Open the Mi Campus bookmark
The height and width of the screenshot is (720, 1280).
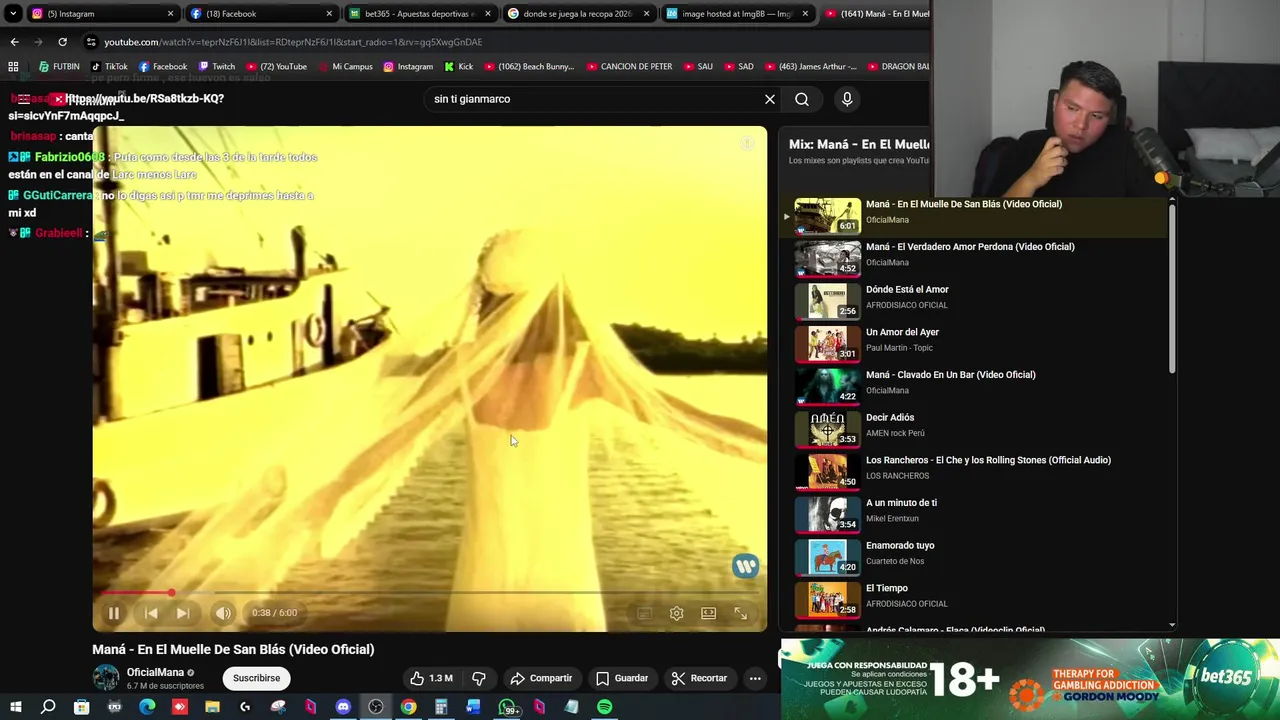coord(344,67)
